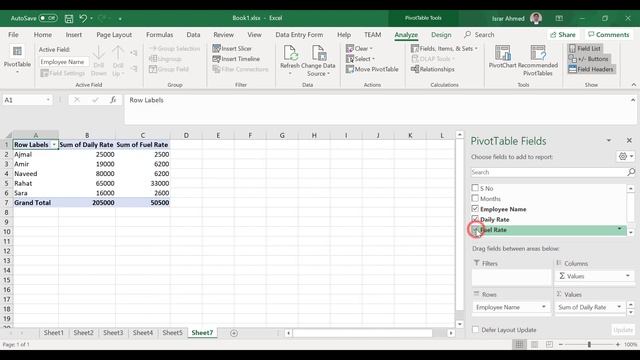Open Values dropdown in Columns area
Viewport: 640px width, 360px height.
(x=628, y=276)
